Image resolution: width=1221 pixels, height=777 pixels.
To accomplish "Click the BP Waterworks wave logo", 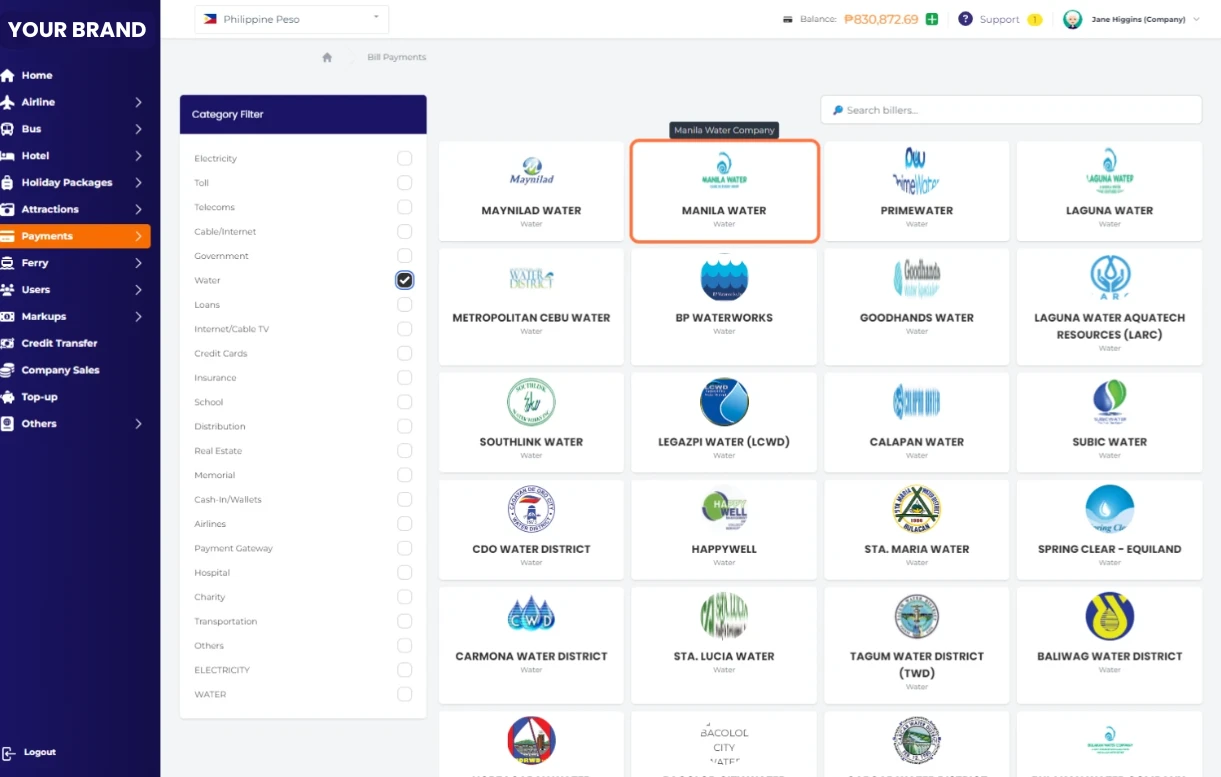I will coord(724,279).
